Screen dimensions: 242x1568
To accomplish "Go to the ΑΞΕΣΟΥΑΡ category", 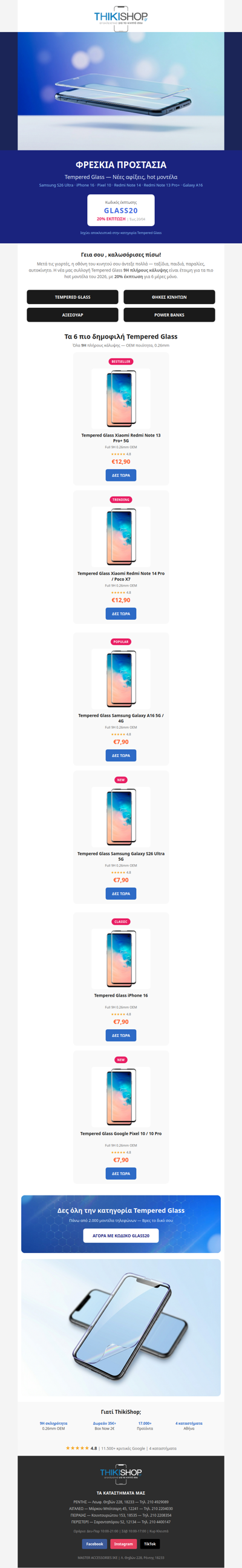I will 73,314.
